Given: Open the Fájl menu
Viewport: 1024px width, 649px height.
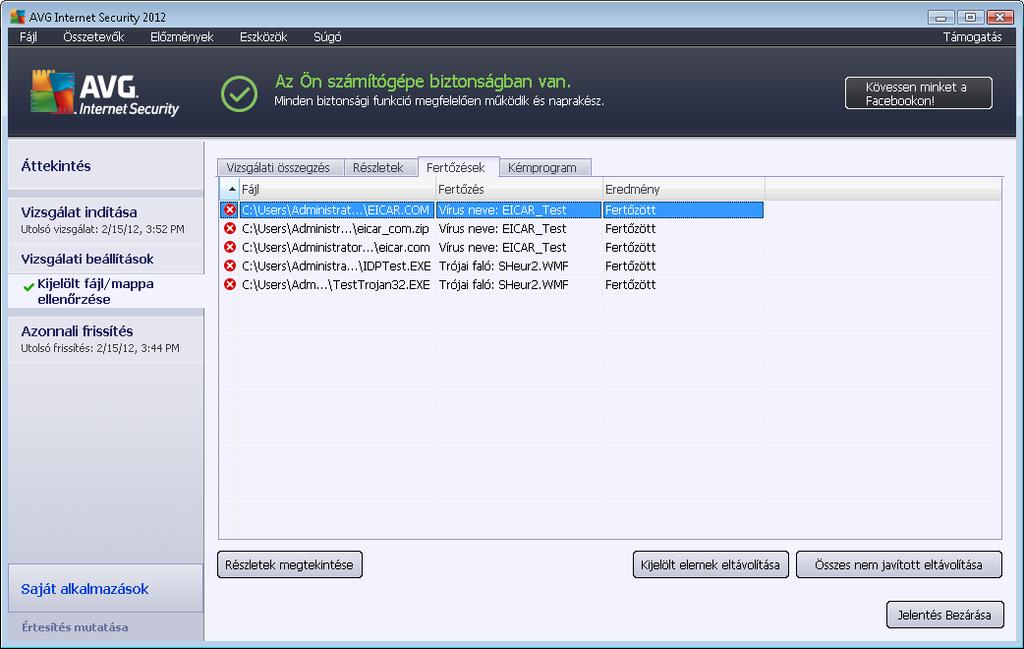Looking at the screenshot, I should pyautogui.click(x=28, y=37).
